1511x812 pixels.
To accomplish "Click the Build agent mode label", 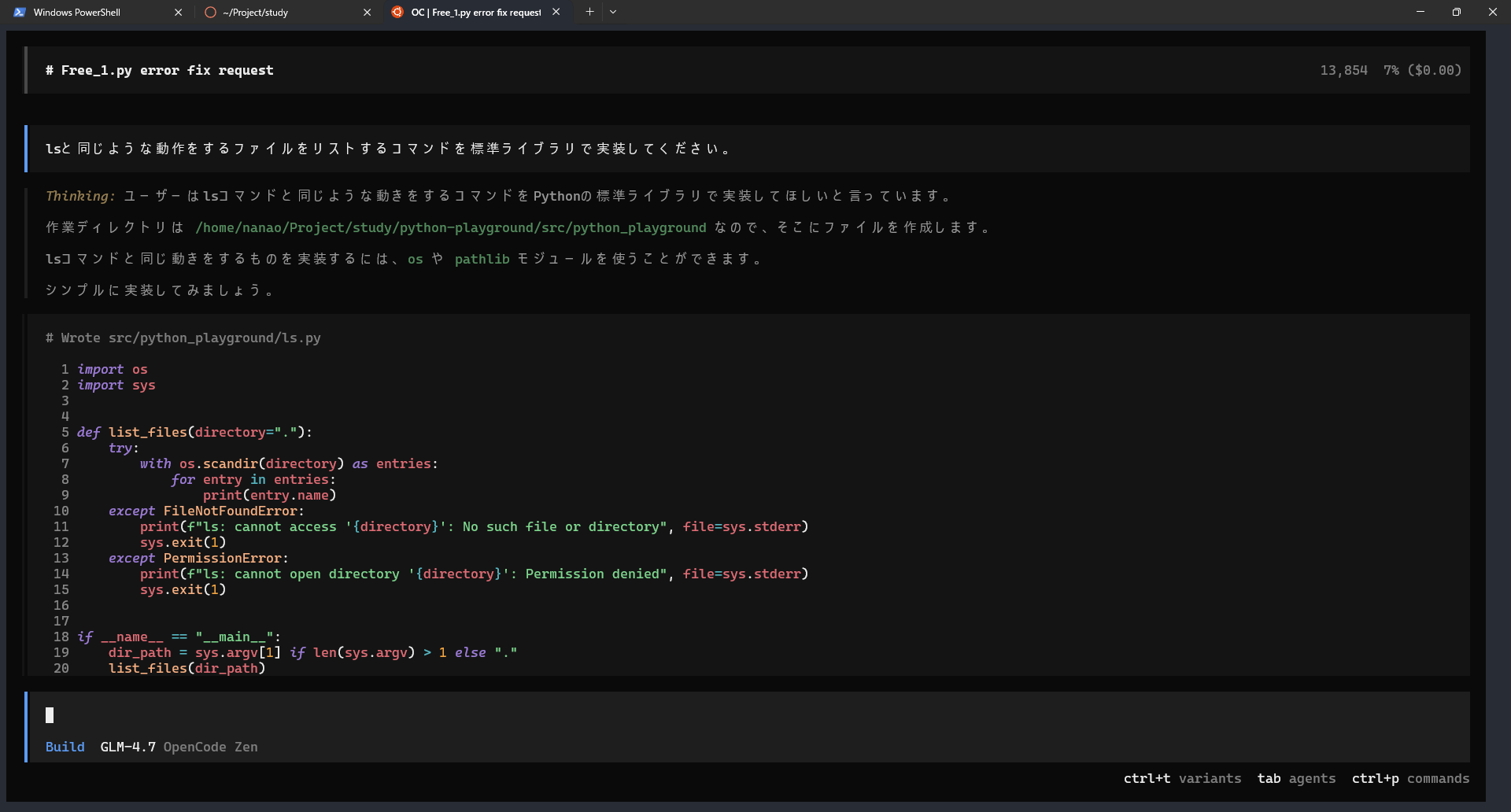I will click(x=65, y=747).
